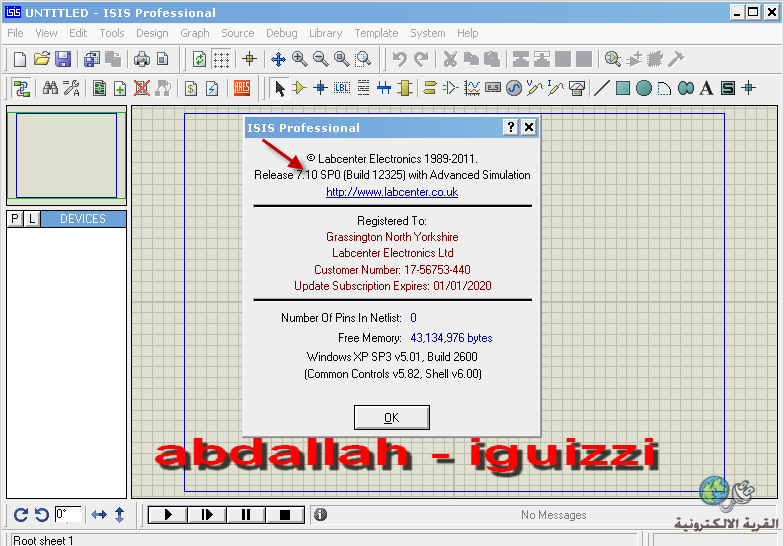
Task: Open the decompose hammer tool
Action: coord(676,60)
